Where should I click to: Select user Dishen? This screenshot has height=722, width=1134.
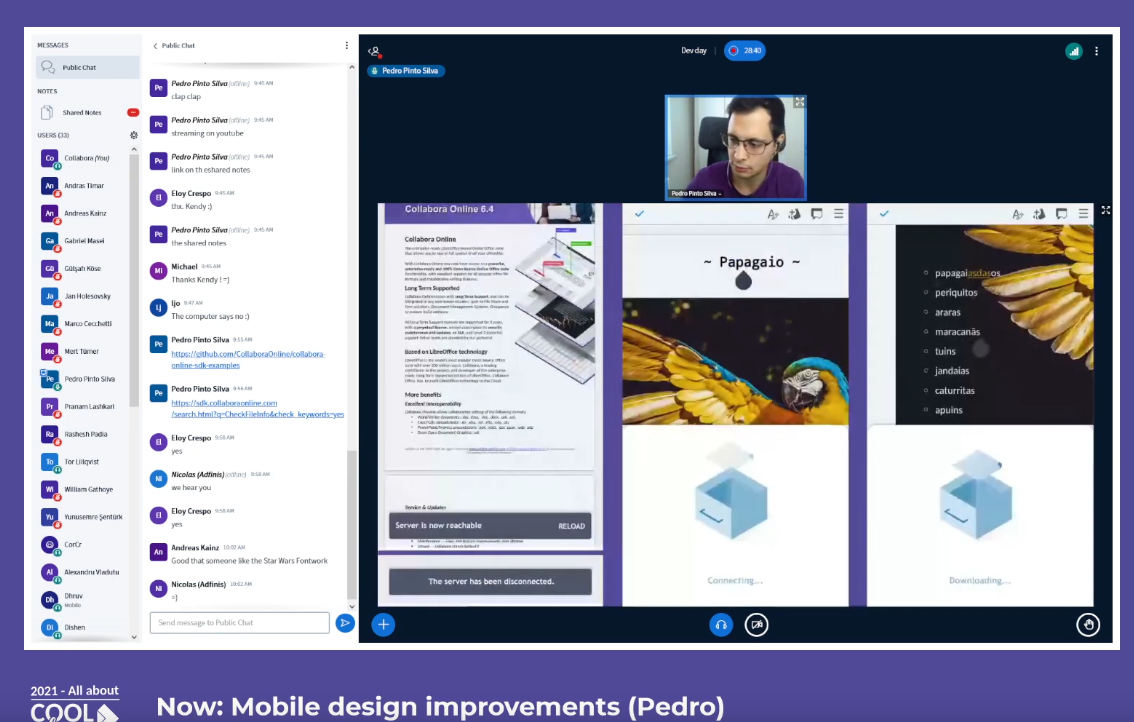83,627
